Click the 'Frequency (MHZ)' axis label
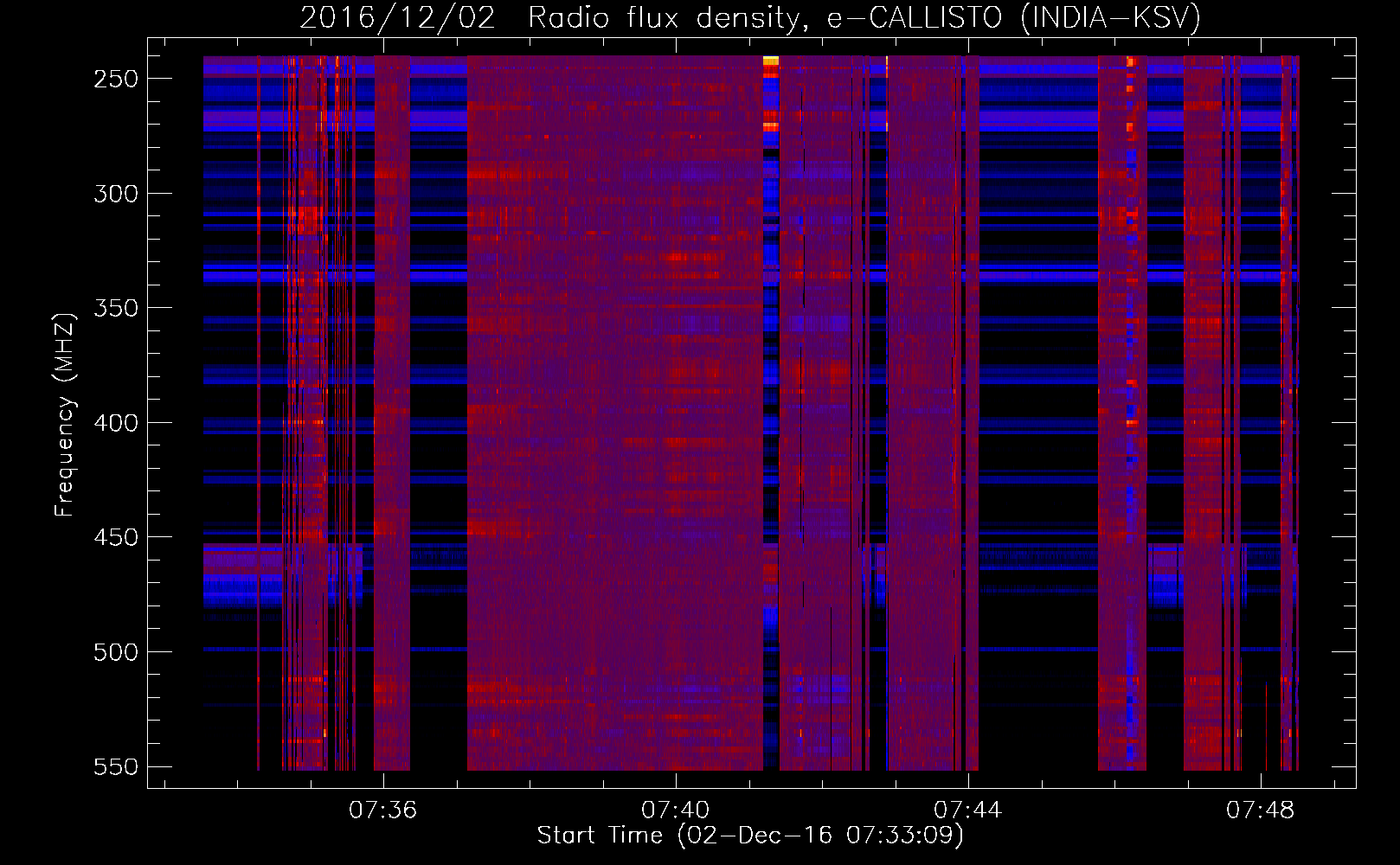Image resolution: width=1400 pixels, height=865 pixels. pos(65,413)
